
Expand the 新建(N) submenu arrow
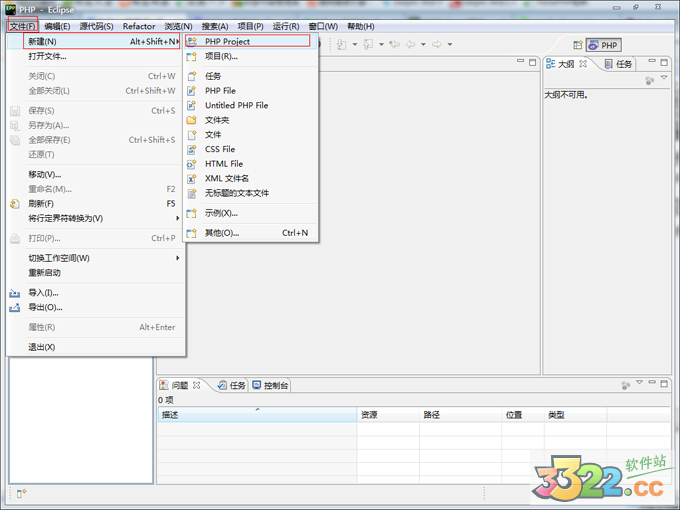178,42
